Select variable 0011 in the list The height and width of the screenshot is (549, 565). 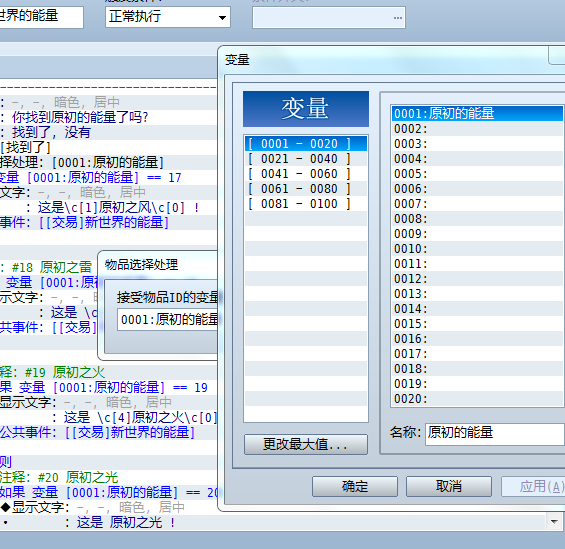point(477,264)
